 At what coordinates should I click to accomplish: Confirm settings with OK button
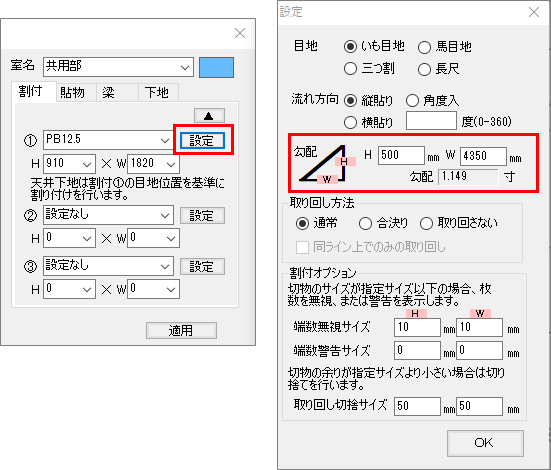pyautogui.click(x=485, y=443)
